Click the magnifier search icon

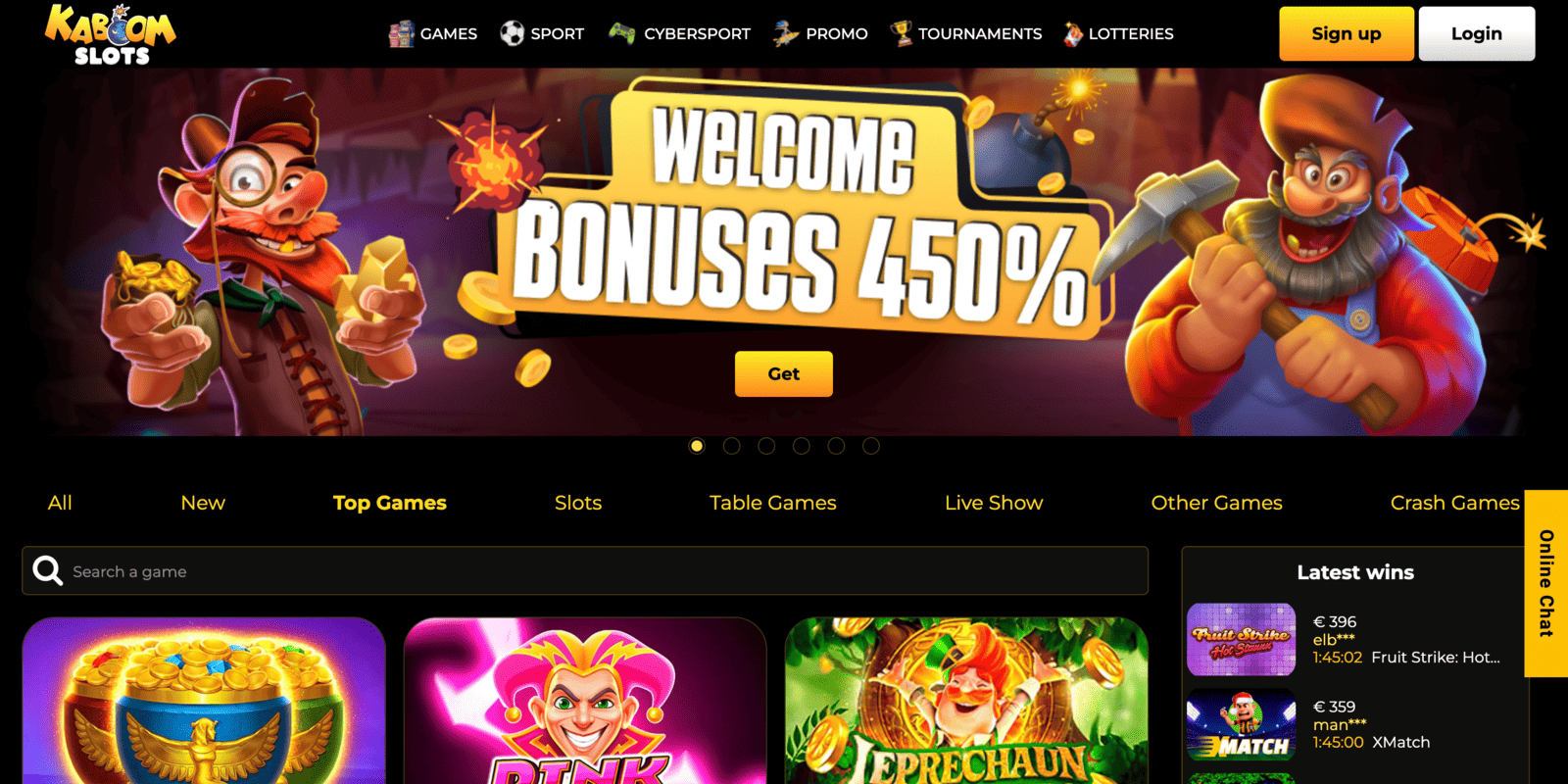(47, 570)
